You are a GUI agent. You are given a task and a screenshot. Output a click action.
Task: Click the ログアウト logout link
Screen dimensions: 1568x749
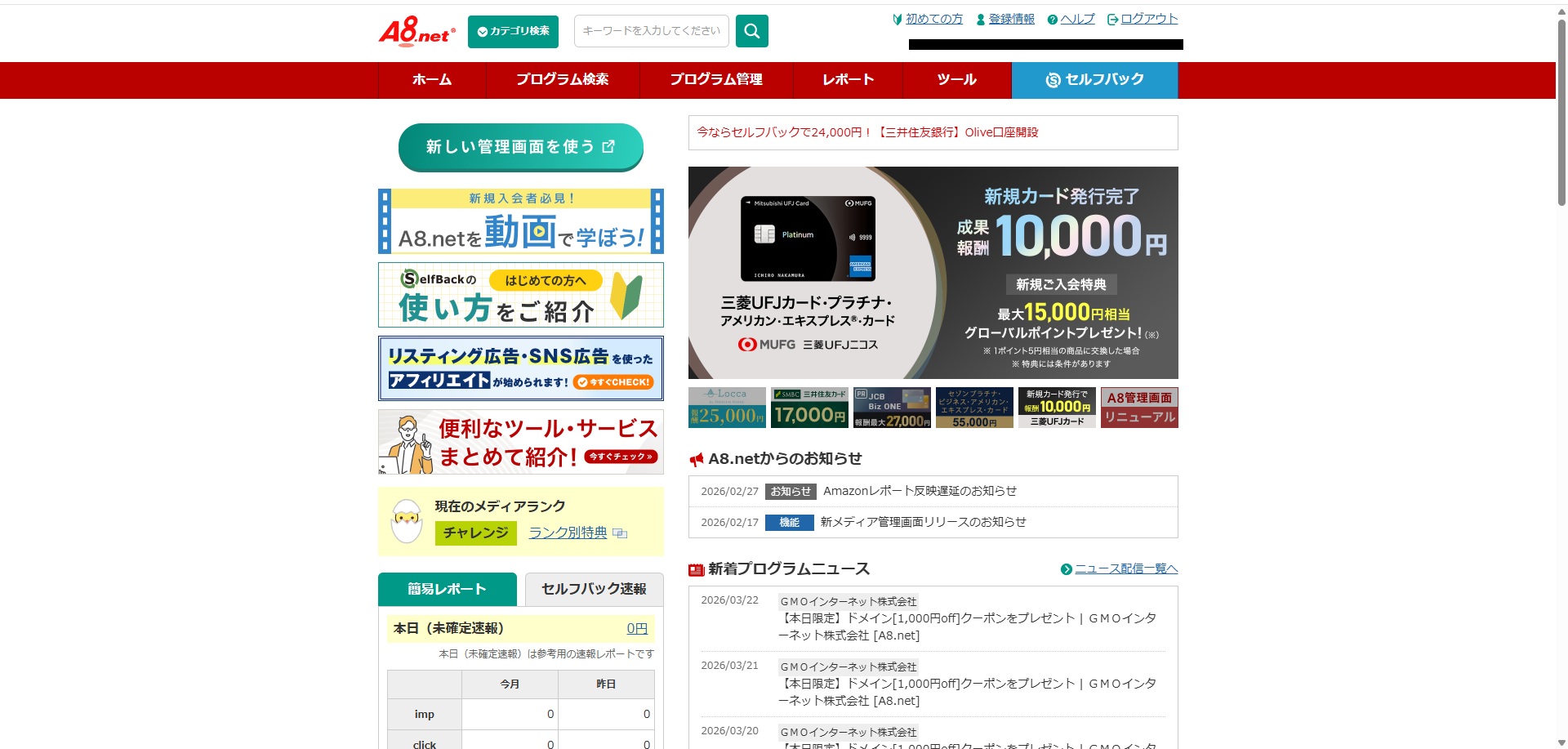point(1149,19)
